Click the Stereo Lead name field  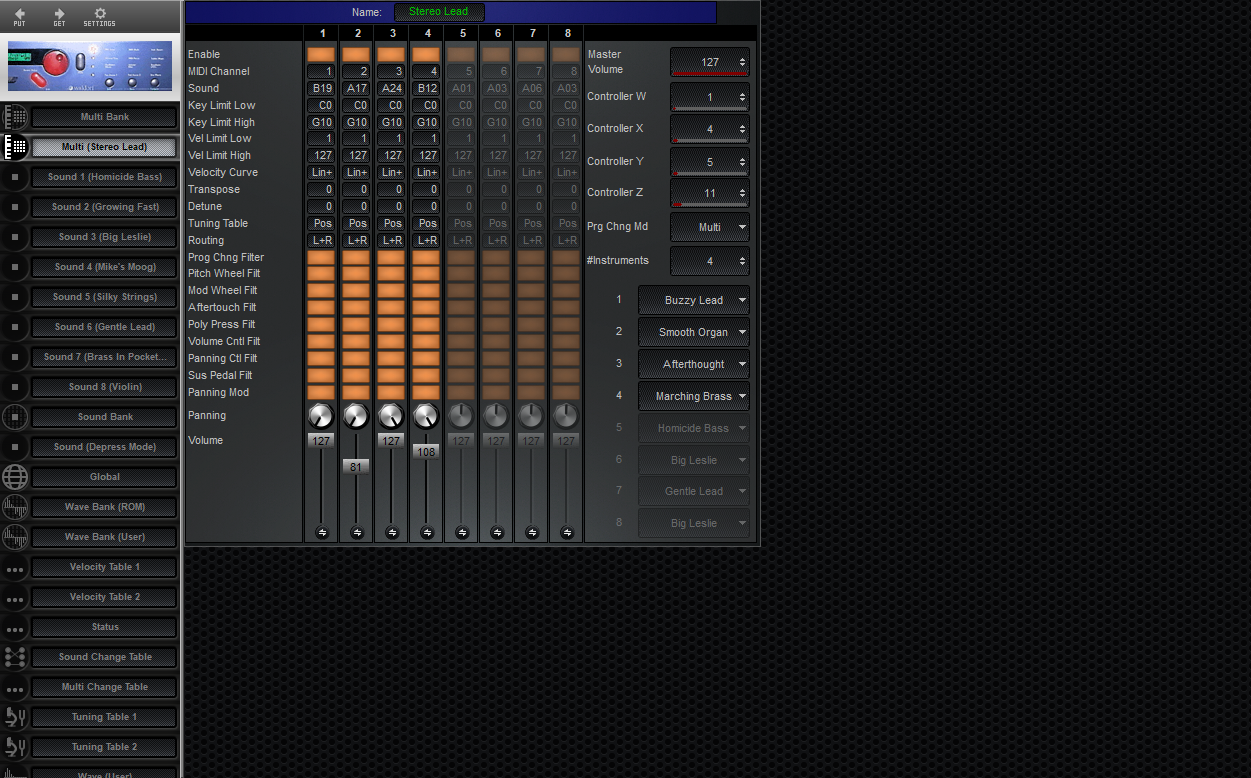(438, 12)
